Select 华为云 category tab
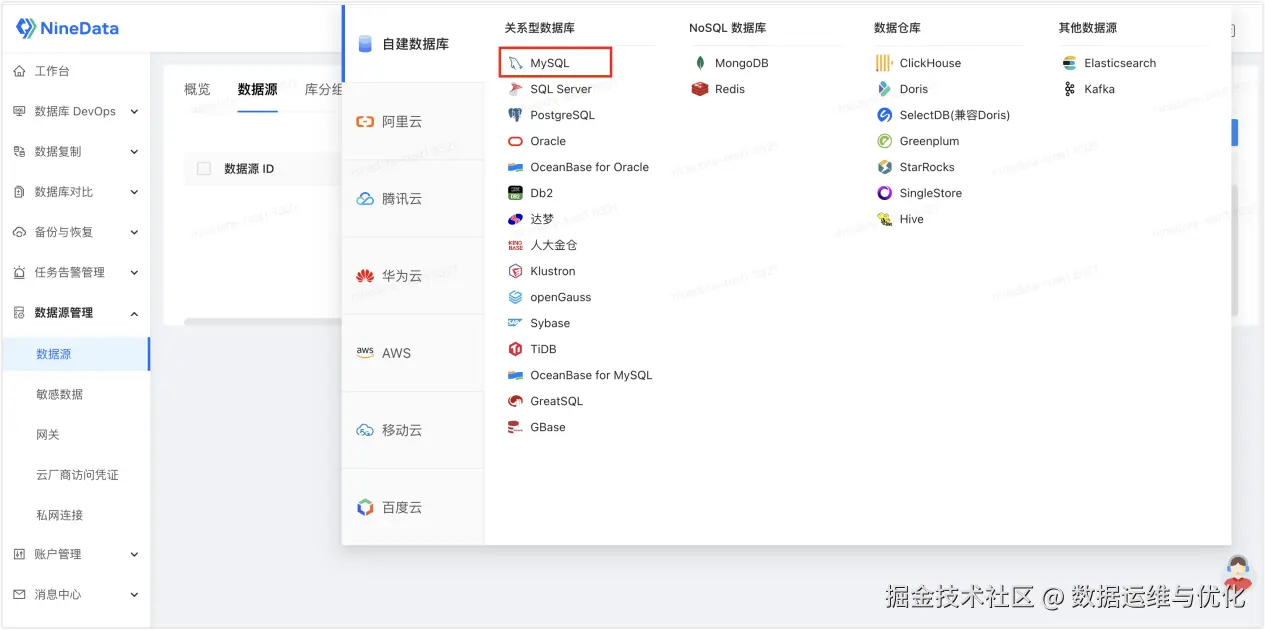The image size is (1265, 630). click(414, 275)
